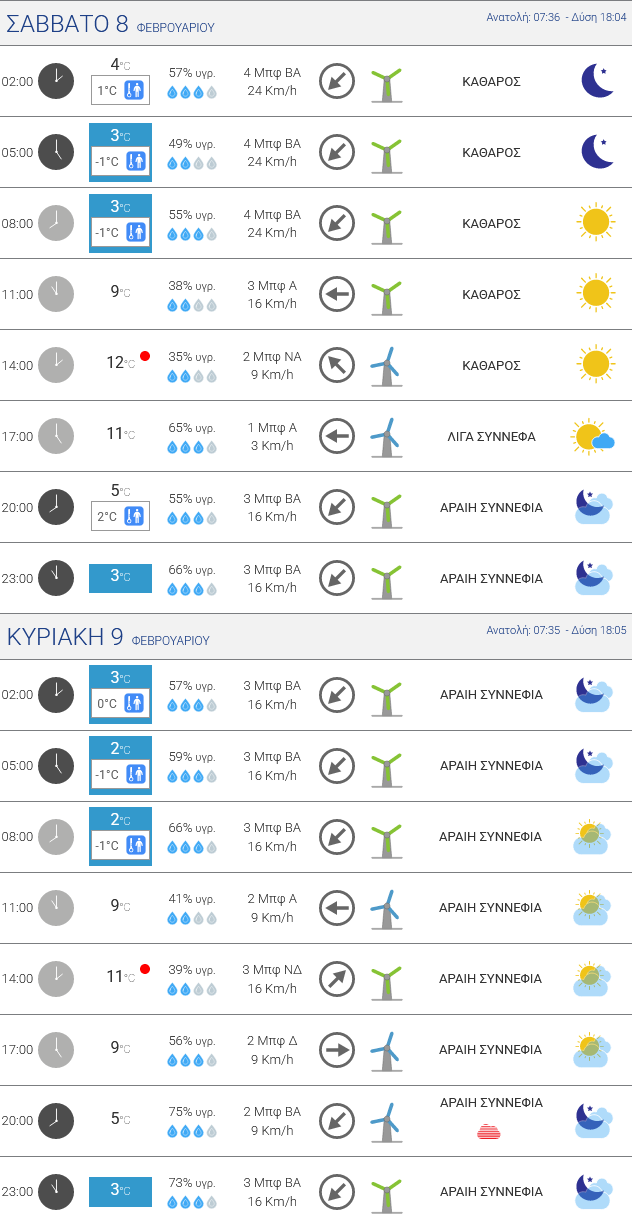Click the ΣΑΒΒΑΤΟ 8 day header
The image size is (632, 1224).
point(110,25)
